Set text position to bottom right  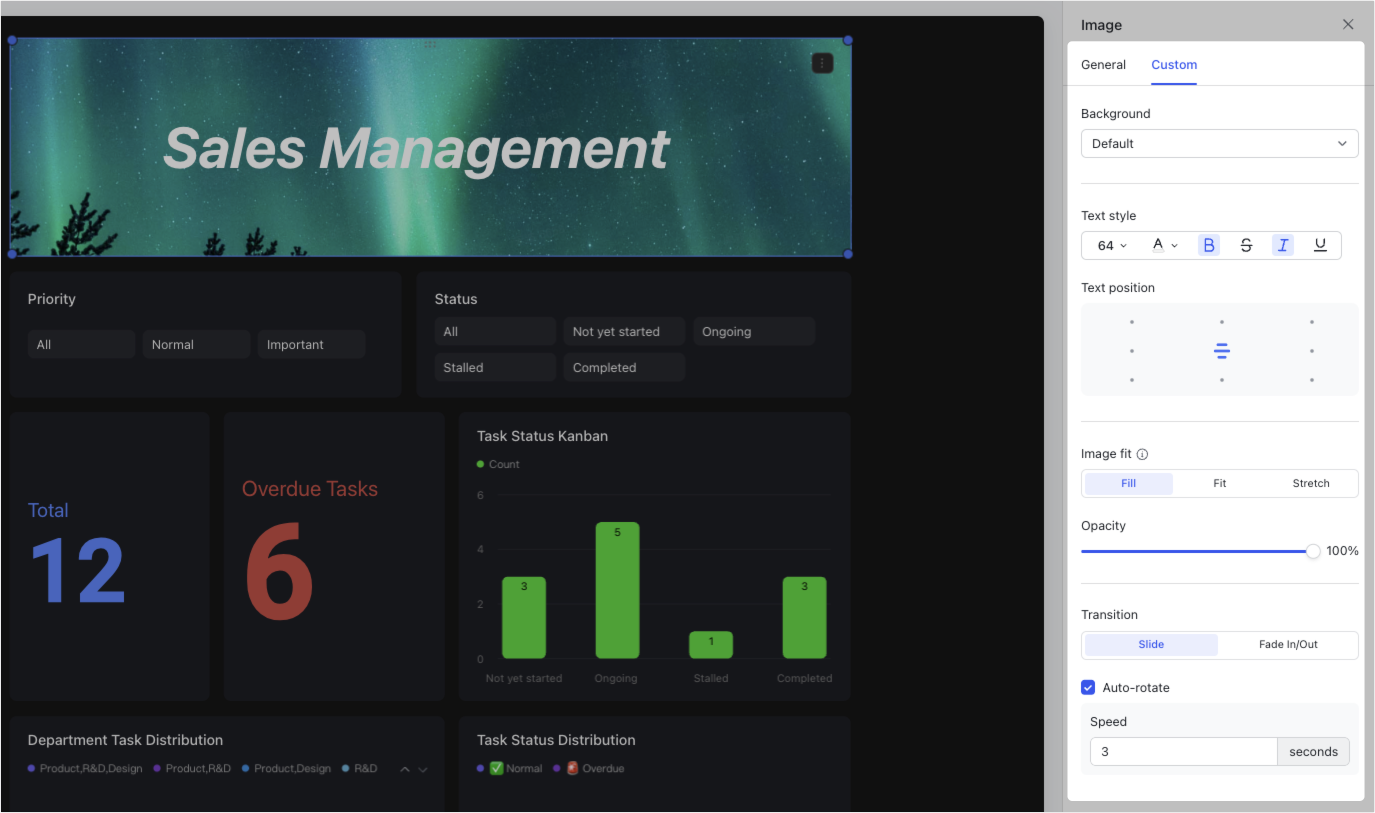click(1311, 380)
